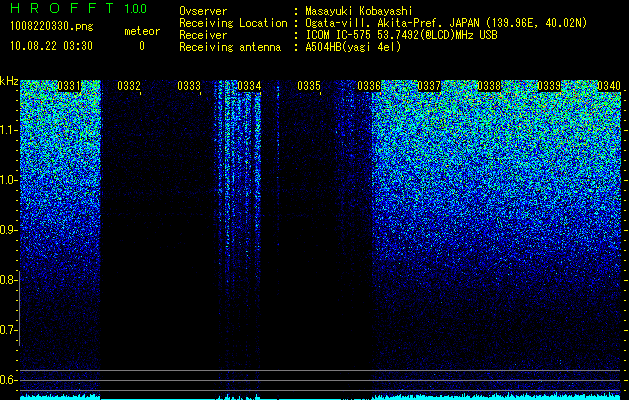Click the Ovserver field label
This screenshot has width=629, height=400.
[203, 11]
